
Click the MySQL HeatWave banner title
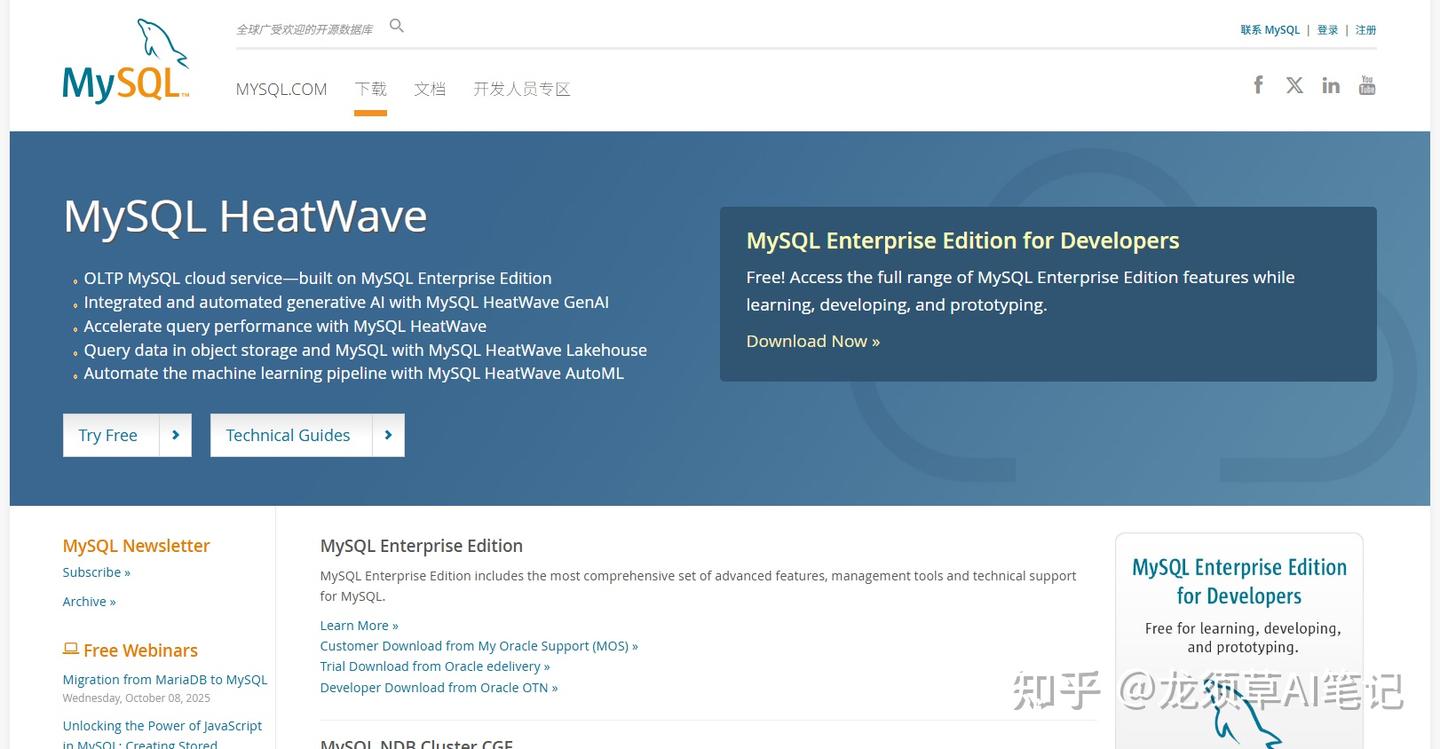coord(245,216)
